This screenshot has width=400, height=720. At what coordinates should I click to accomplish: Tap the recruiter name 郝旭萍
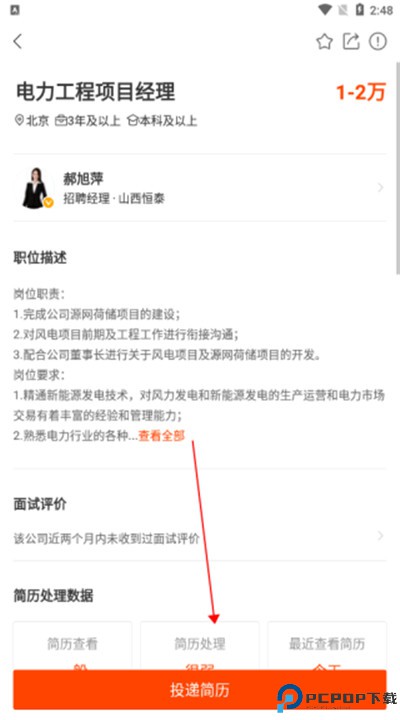[x=83, y=179]
